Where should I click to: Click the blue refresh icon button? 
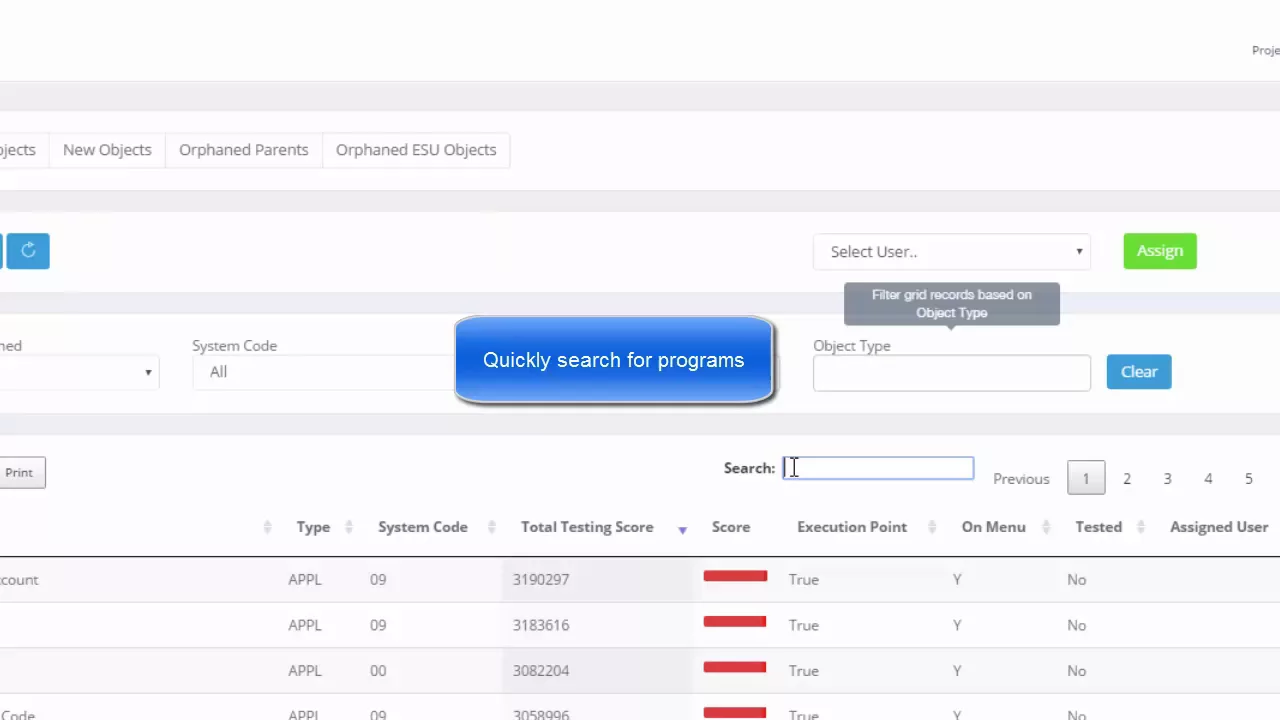point(28,251)
